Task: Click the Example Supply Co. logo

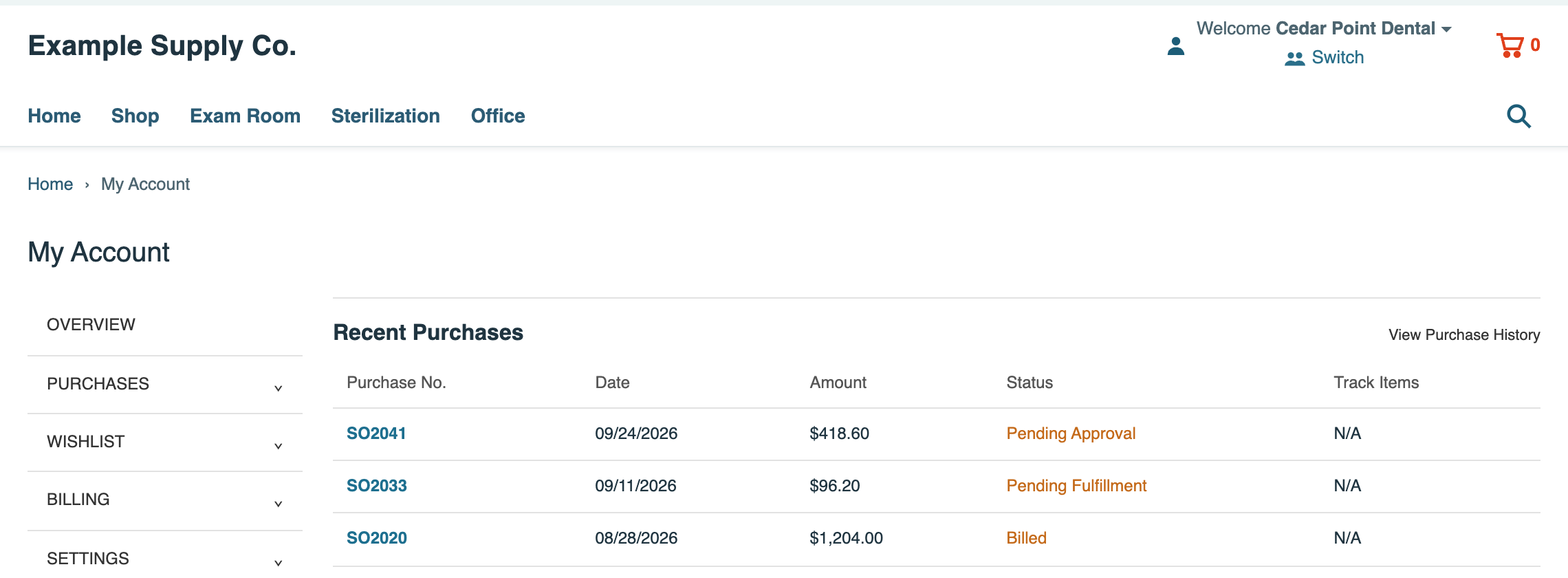Action: [162, 45]
